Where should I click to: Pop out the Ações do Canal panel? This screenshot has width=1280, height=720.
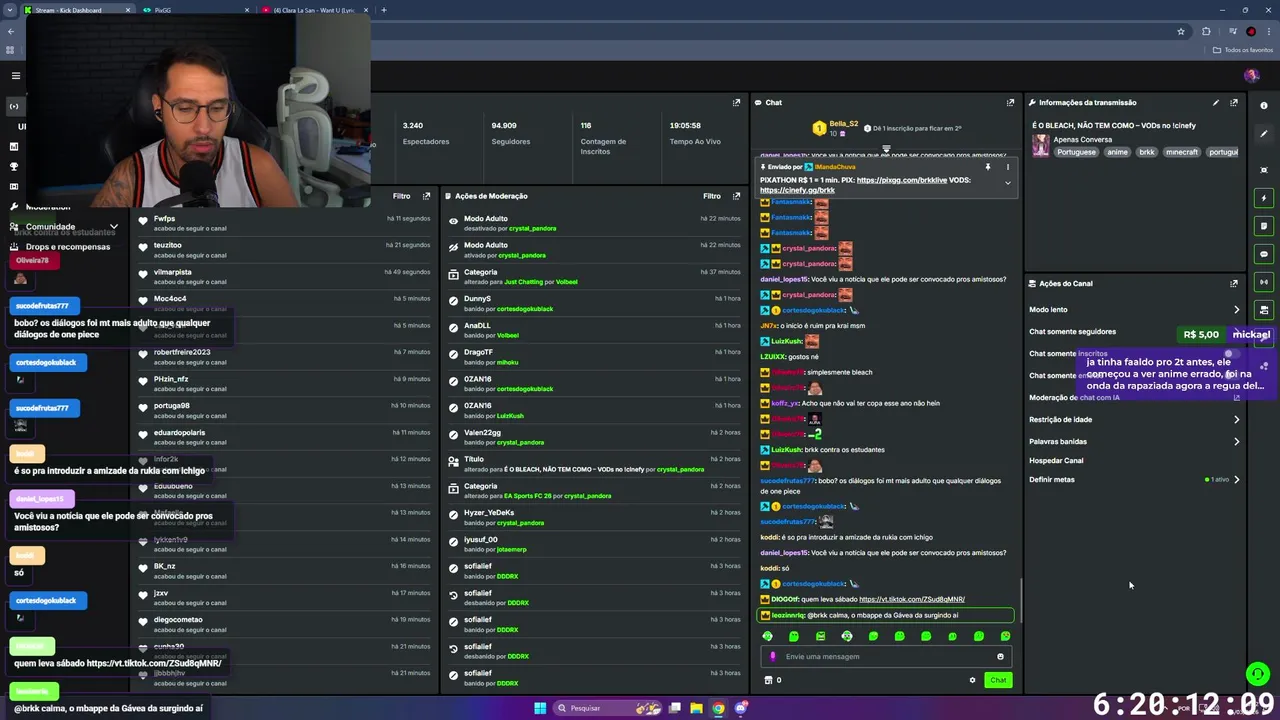tap(1234, 283)
